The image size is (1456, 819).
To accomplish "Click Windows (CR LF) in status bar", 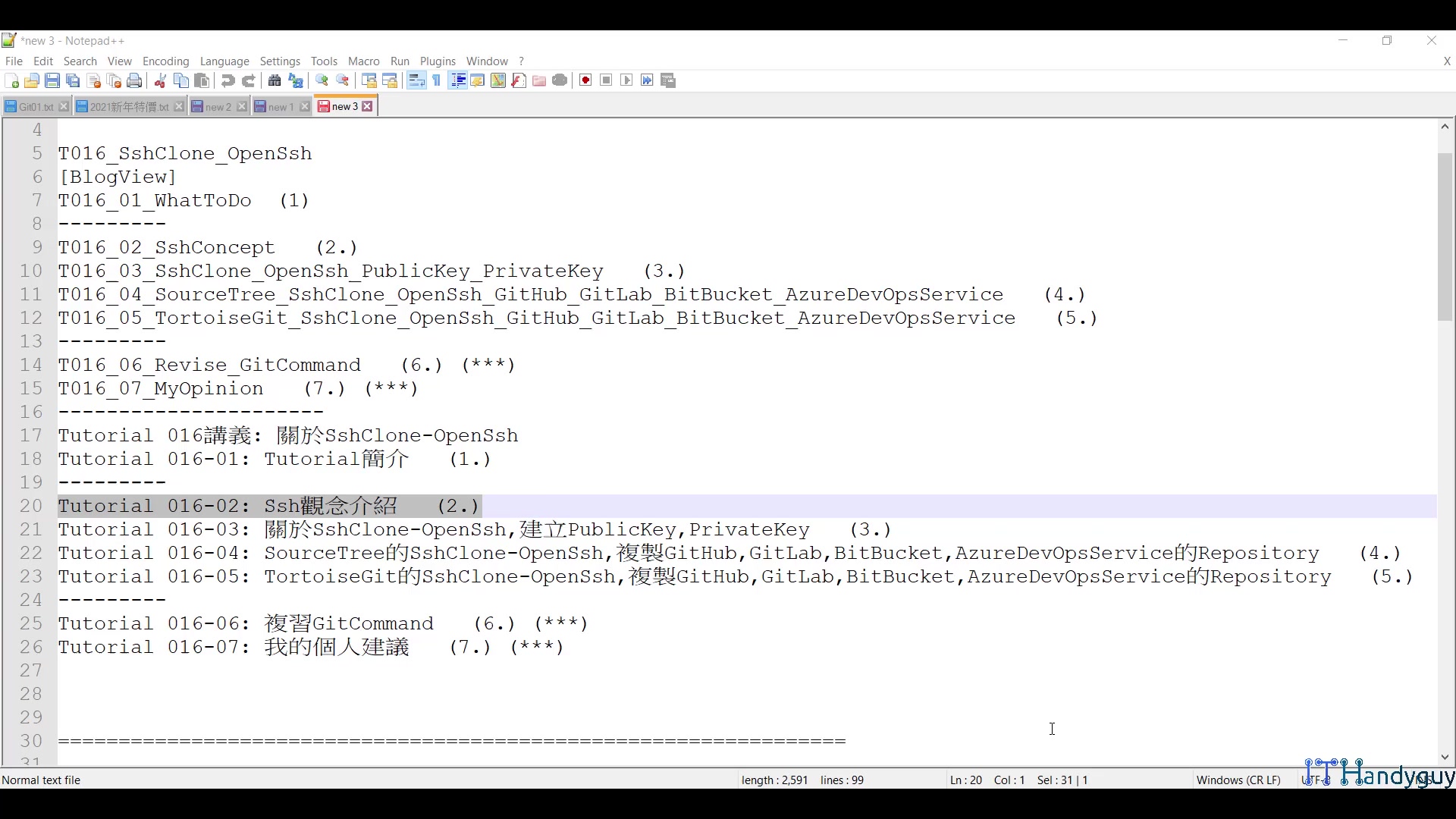I will (1238, 780).
